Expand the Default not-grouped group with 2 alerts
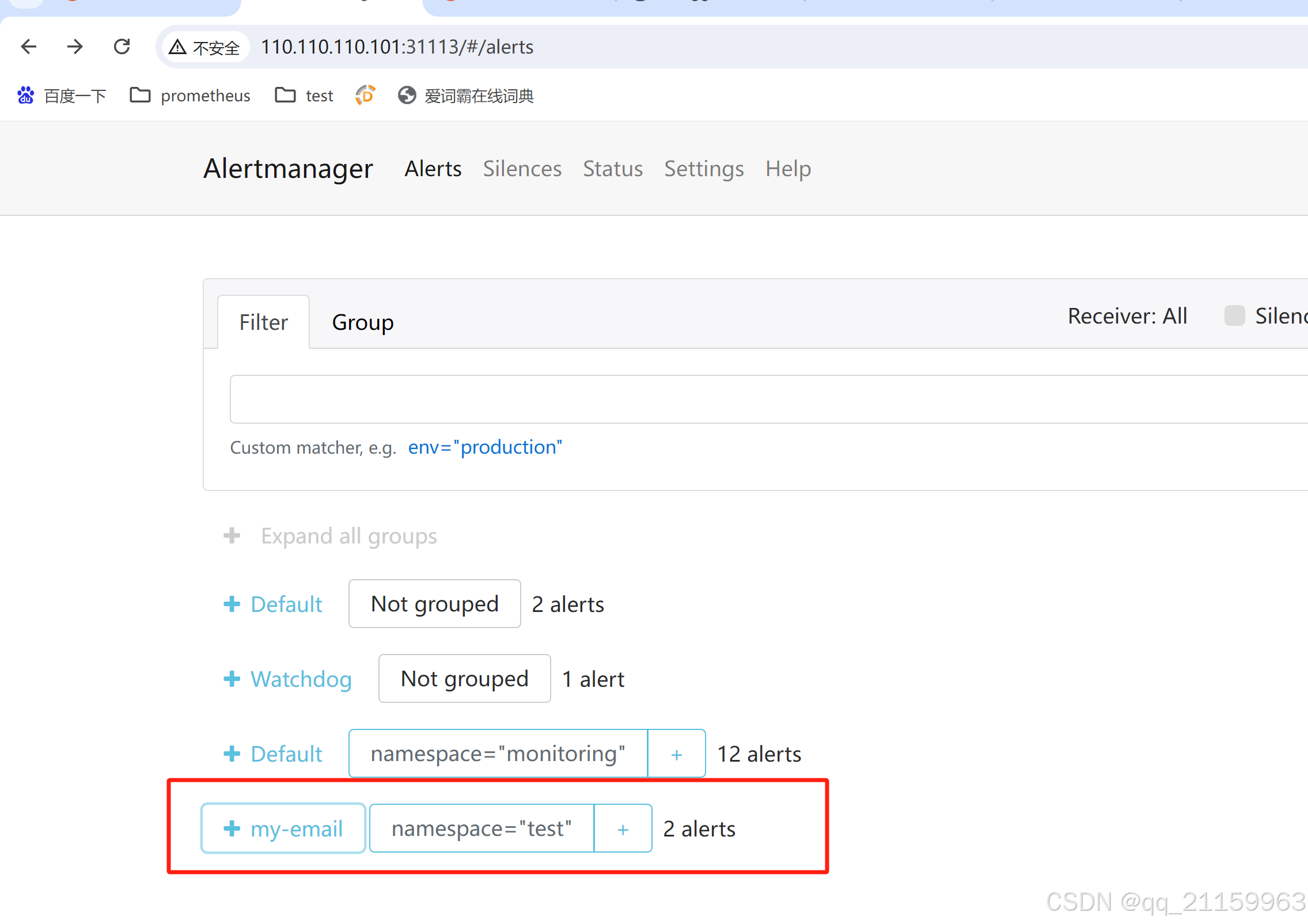 (273, 604)
